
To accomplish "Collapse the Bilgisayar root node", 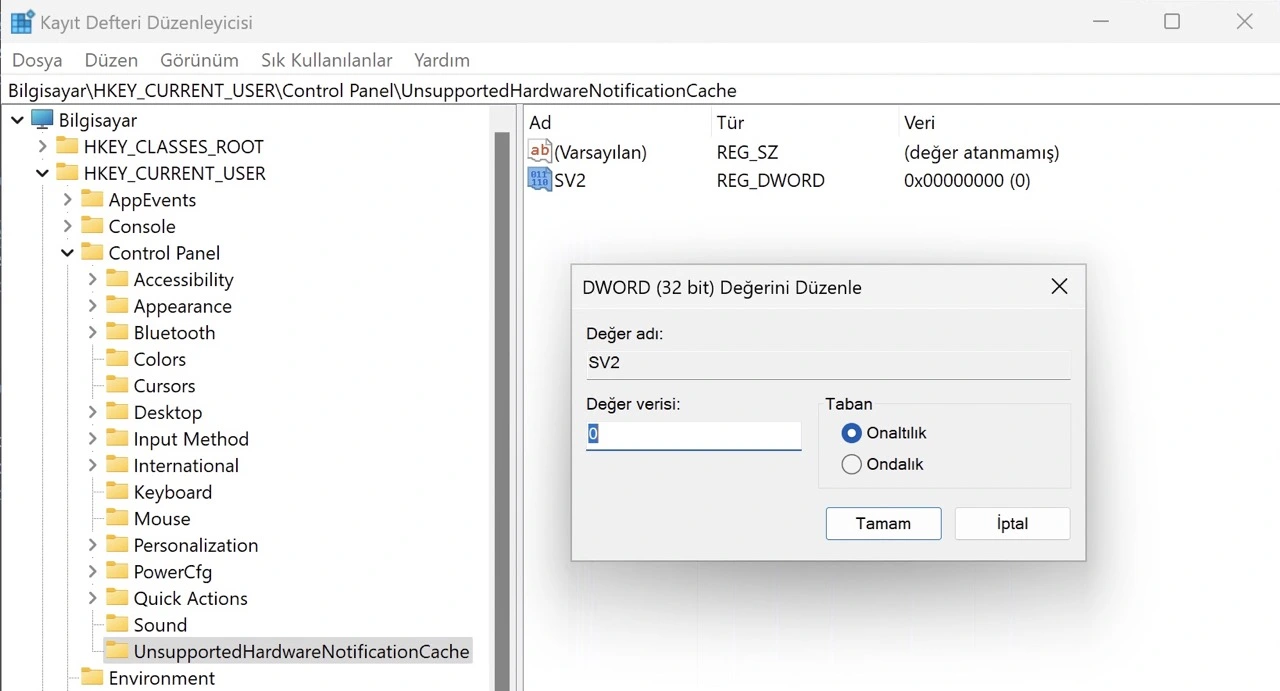I will tap(17, 120).
